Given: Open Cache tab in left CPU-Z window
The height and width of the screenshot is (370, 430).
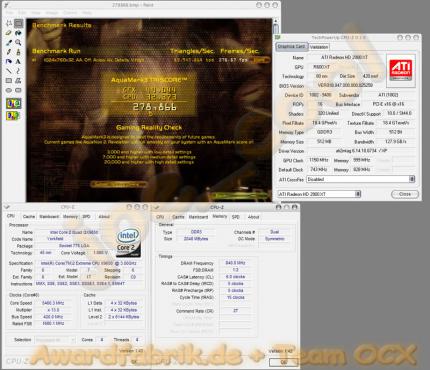Looking at the screenshot, I should [x=29, y=217].
